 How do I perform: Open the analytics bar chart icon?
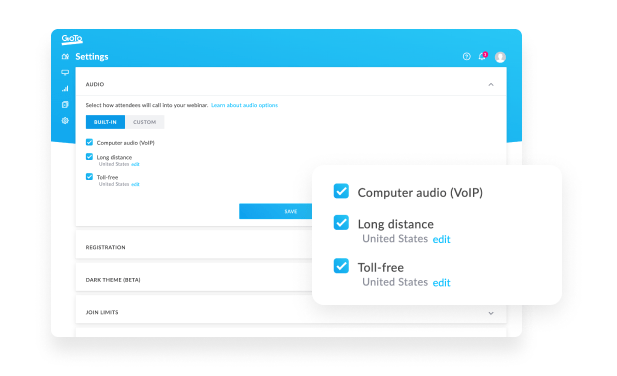65,88
